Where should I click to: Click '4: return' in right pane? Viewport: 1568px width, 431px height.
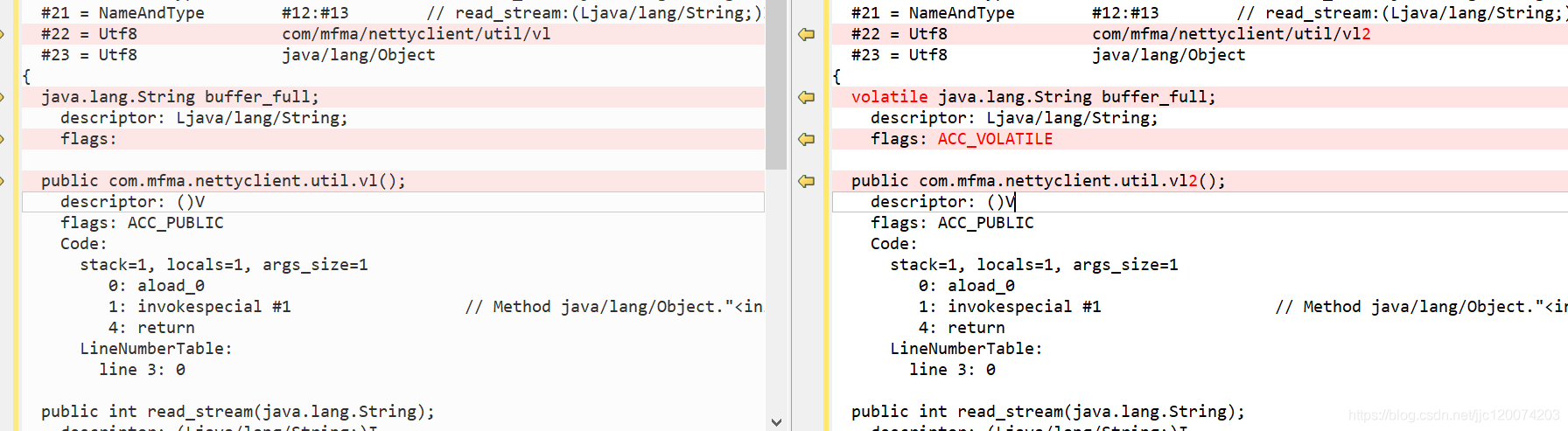(962, 328)
